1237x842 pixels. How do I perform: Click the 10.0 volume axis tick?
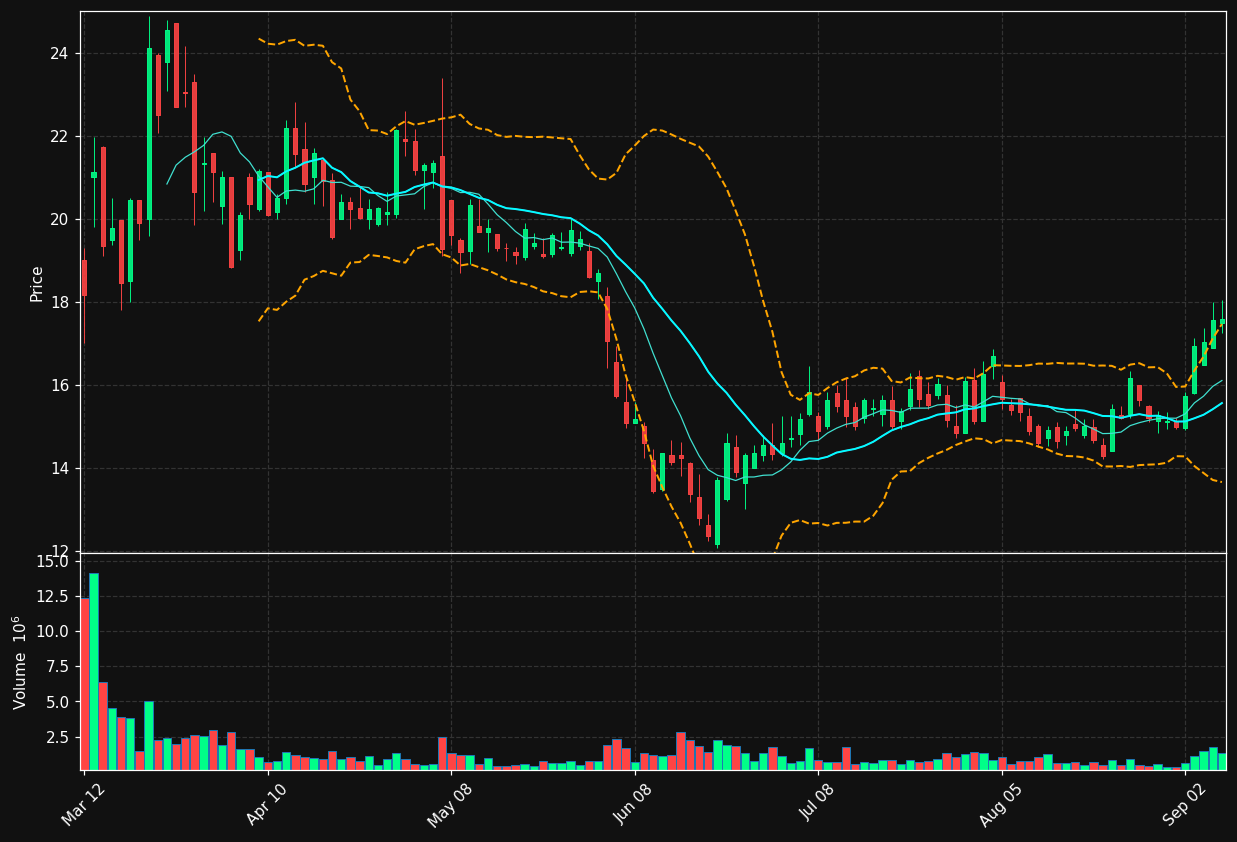point(52,632)
